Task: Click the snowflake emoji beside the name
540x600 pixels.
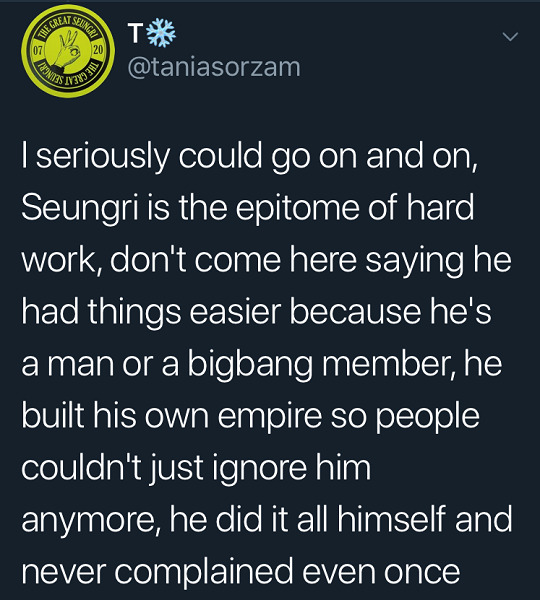Action: click(x=162, y=33)
